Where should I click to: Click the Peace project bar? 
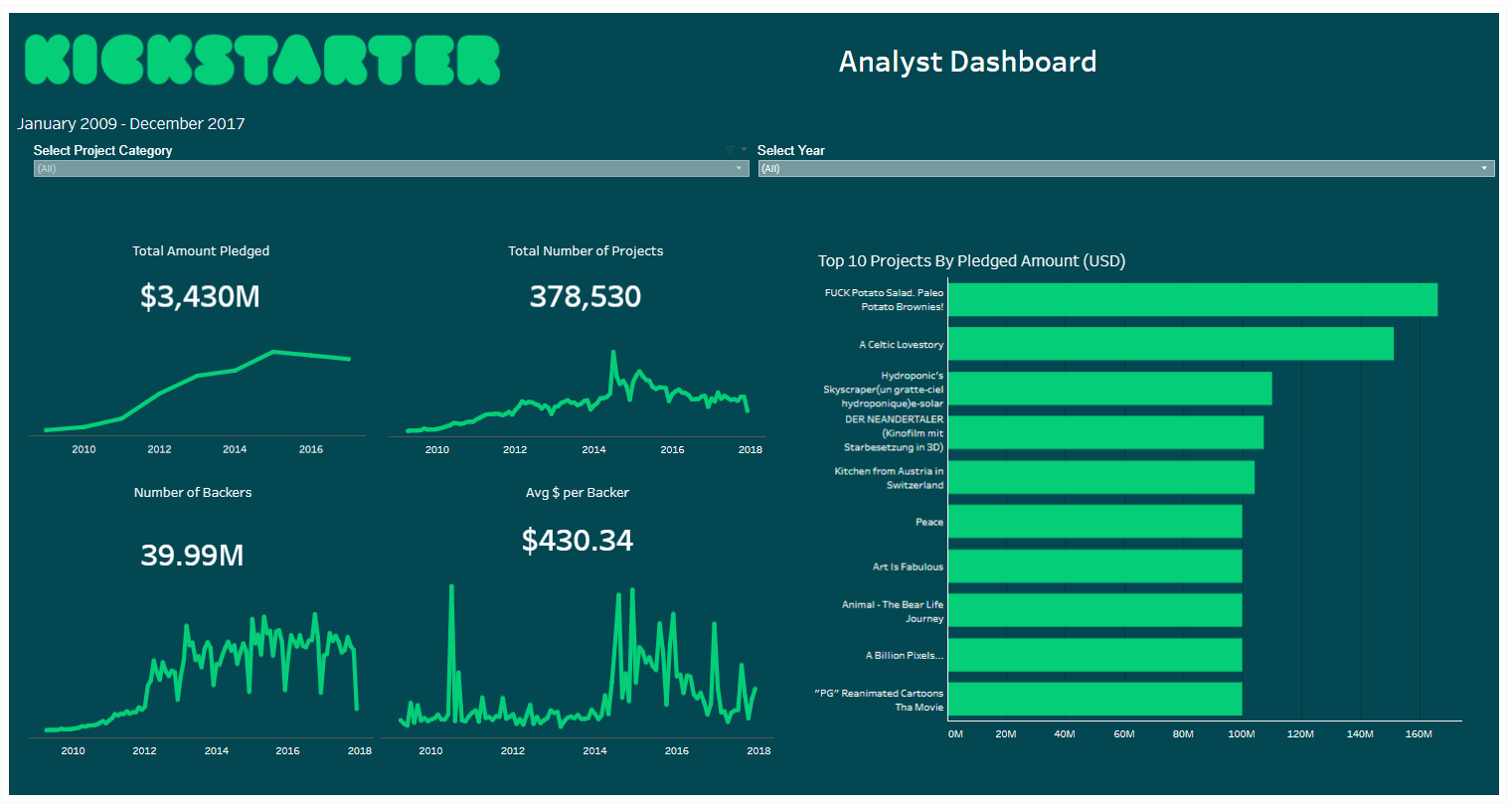click(x=1093, y=521)
